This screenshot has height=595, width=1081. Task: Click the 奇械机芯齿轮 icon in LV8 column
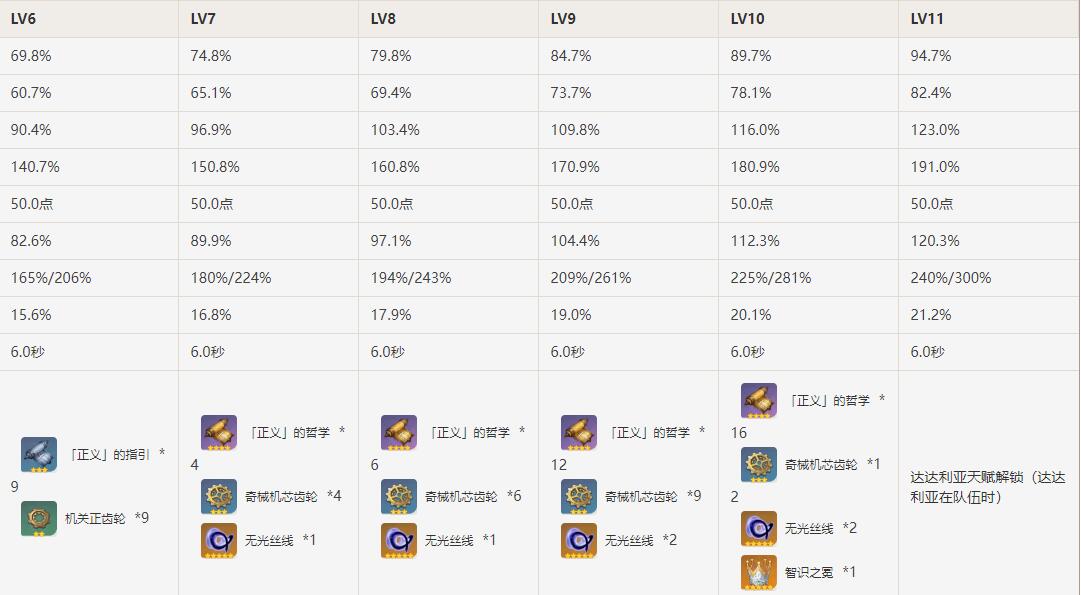point(399,496)
